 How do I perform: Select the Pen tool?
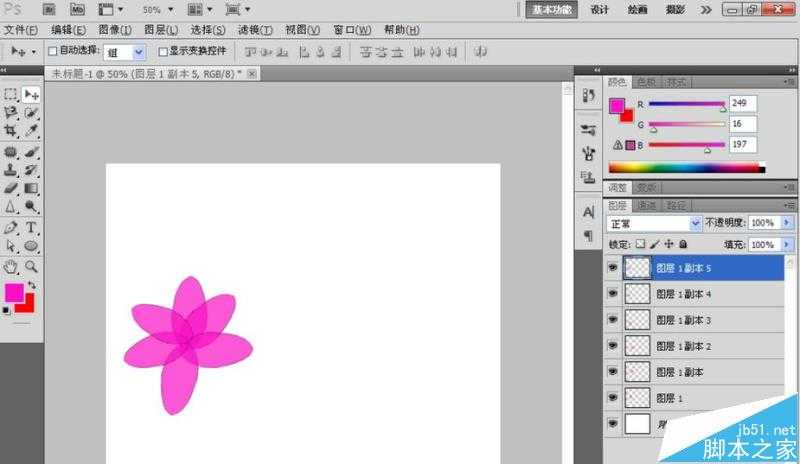coord(11,227)
